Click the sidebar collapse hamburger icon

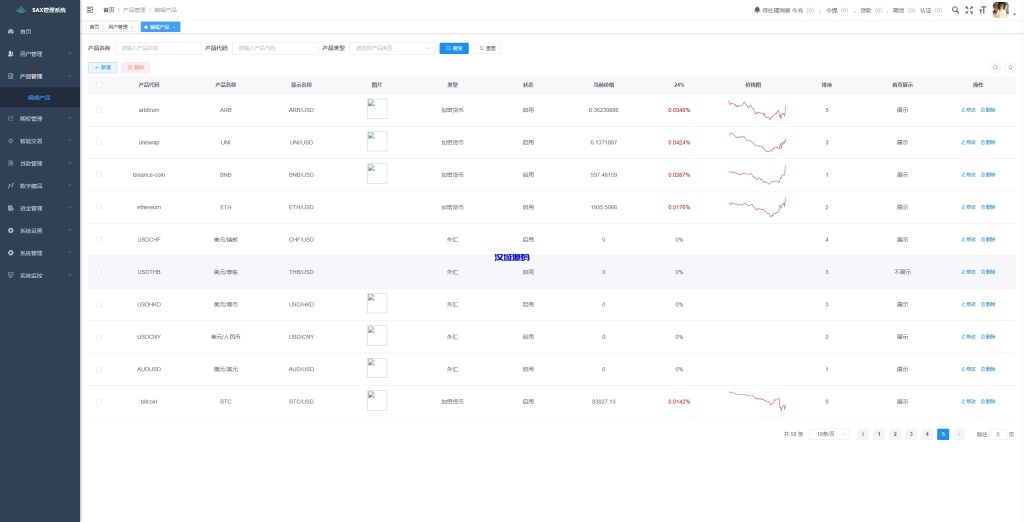point(91,9)
